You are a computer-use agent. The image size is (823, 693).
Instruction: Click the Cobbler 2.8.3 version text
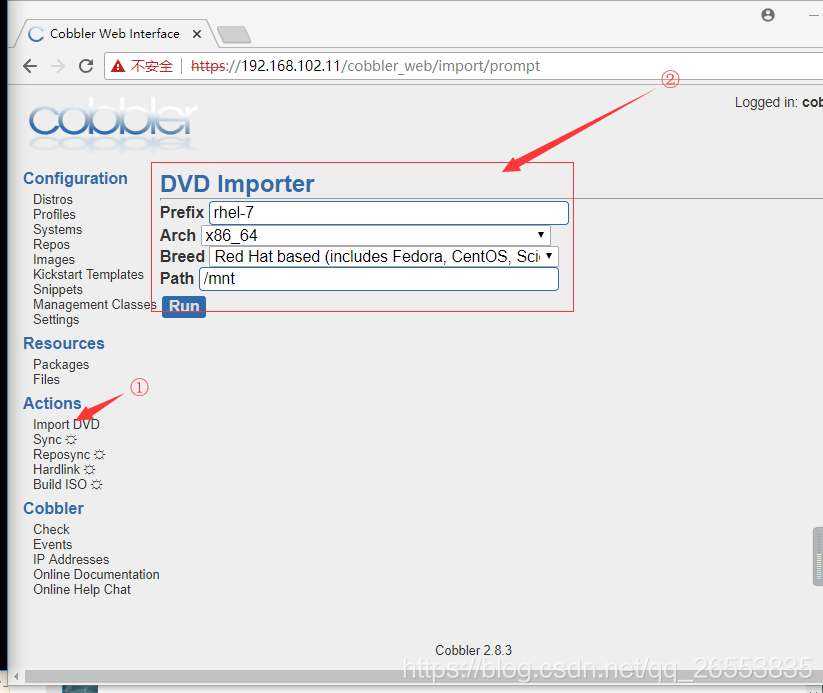pyautogui.click(x=473, y=650)
